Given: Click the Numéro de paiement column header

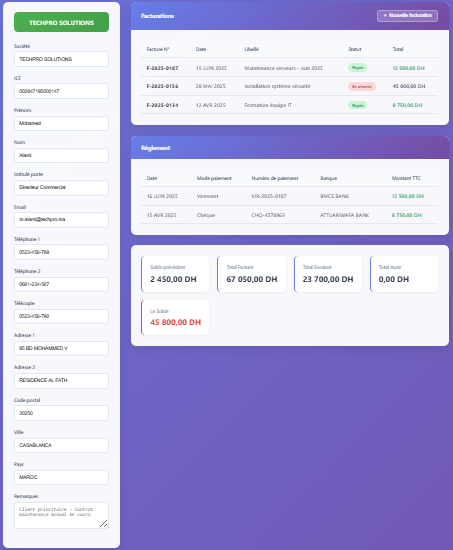Looking at the screenshot, I should [275, 178].
